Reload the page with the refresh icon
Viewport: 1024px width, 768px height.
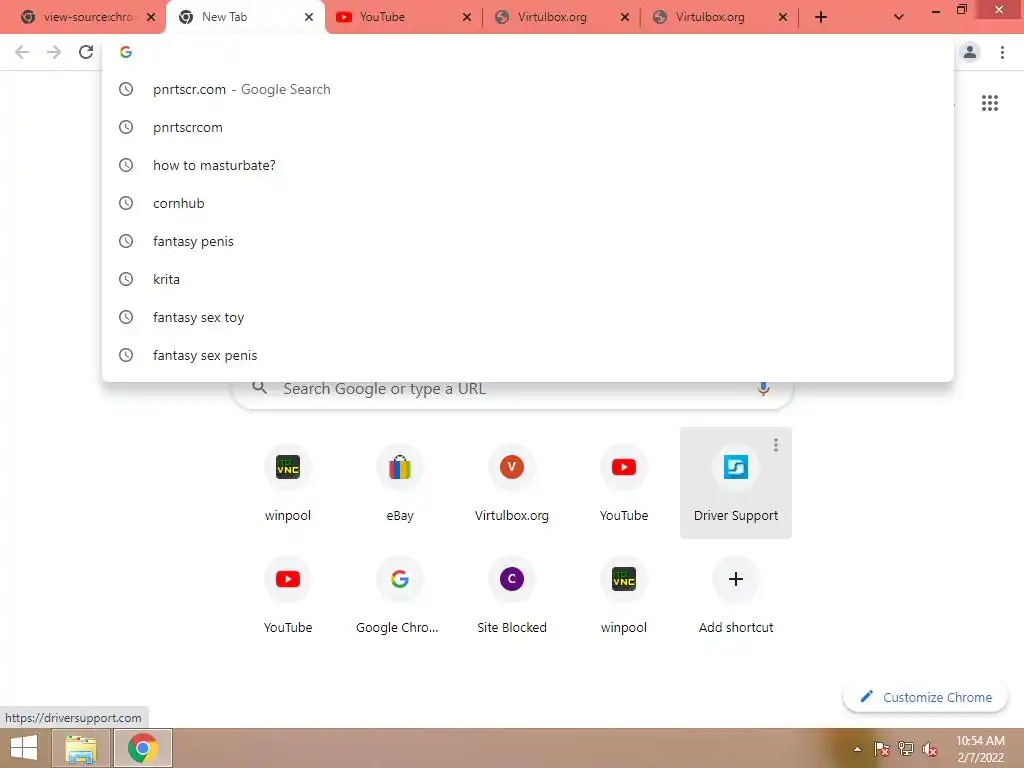pos(86,52)
